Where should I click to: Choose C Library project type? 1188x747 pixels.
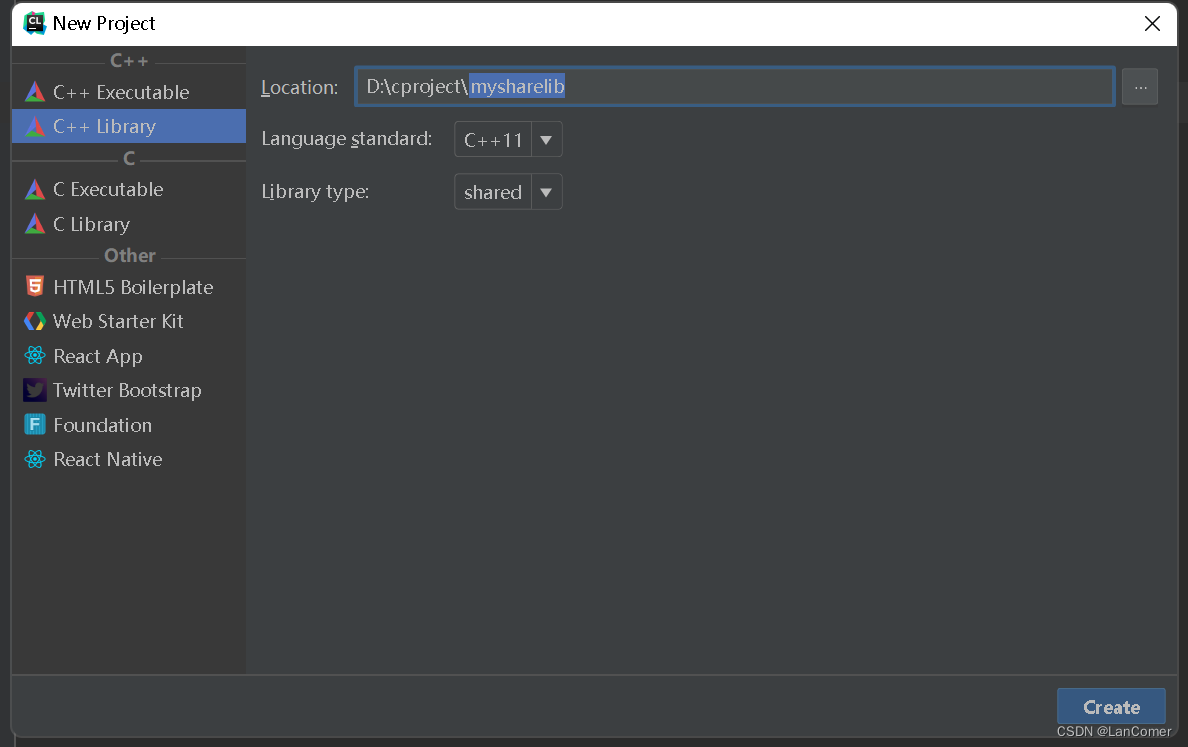coord(129,224)
